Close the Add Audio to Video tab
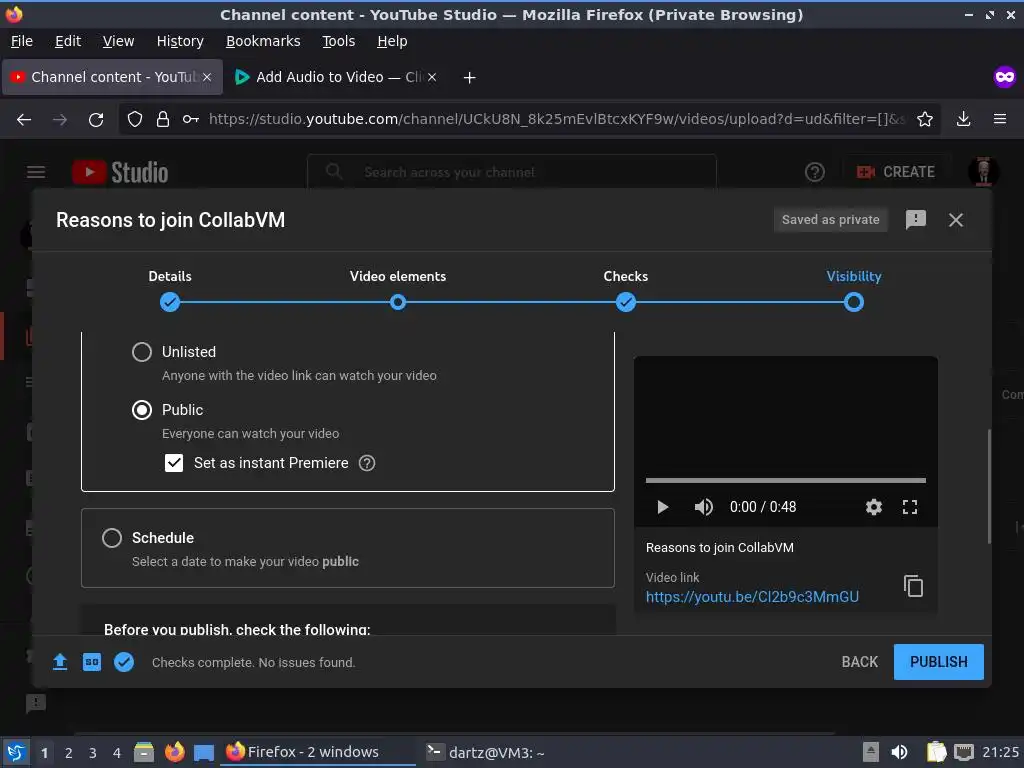 432,77
